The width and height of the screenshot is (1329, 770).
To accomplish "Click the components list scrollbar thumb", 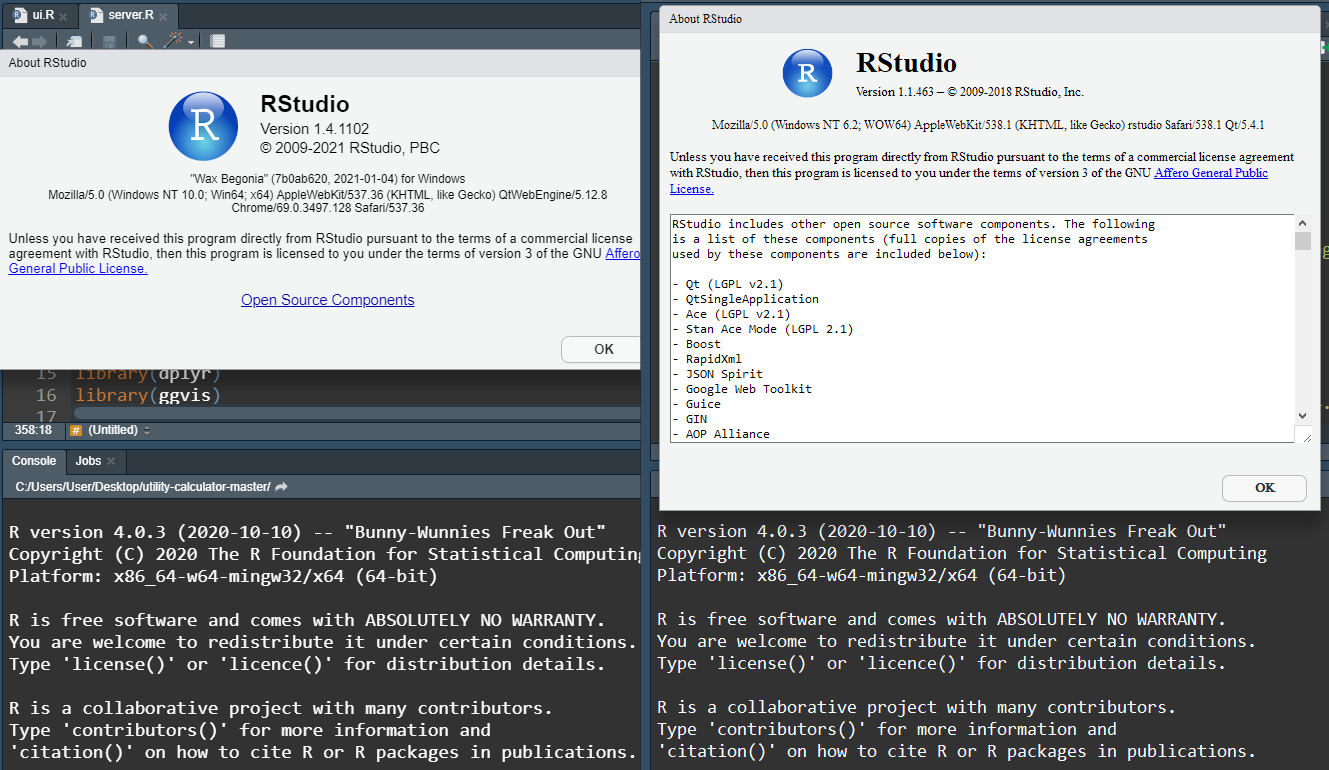I will (x=1302, y=241).
